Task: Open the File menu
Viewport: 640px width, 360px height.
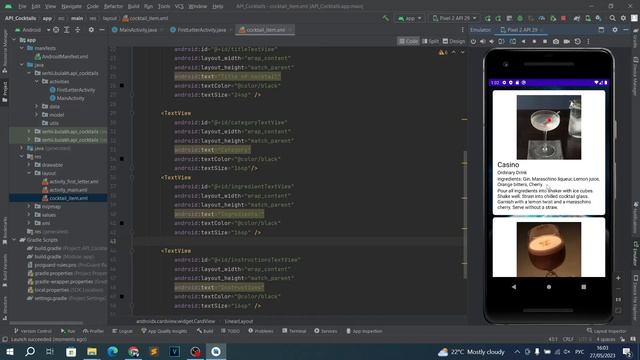Action: point(22,7)
